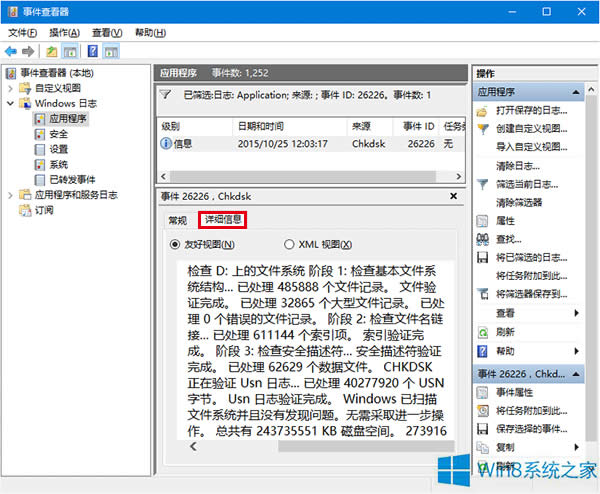Click the info icon in the 信息 row
The image size is (600, 494).
click(x=166, y=143)
